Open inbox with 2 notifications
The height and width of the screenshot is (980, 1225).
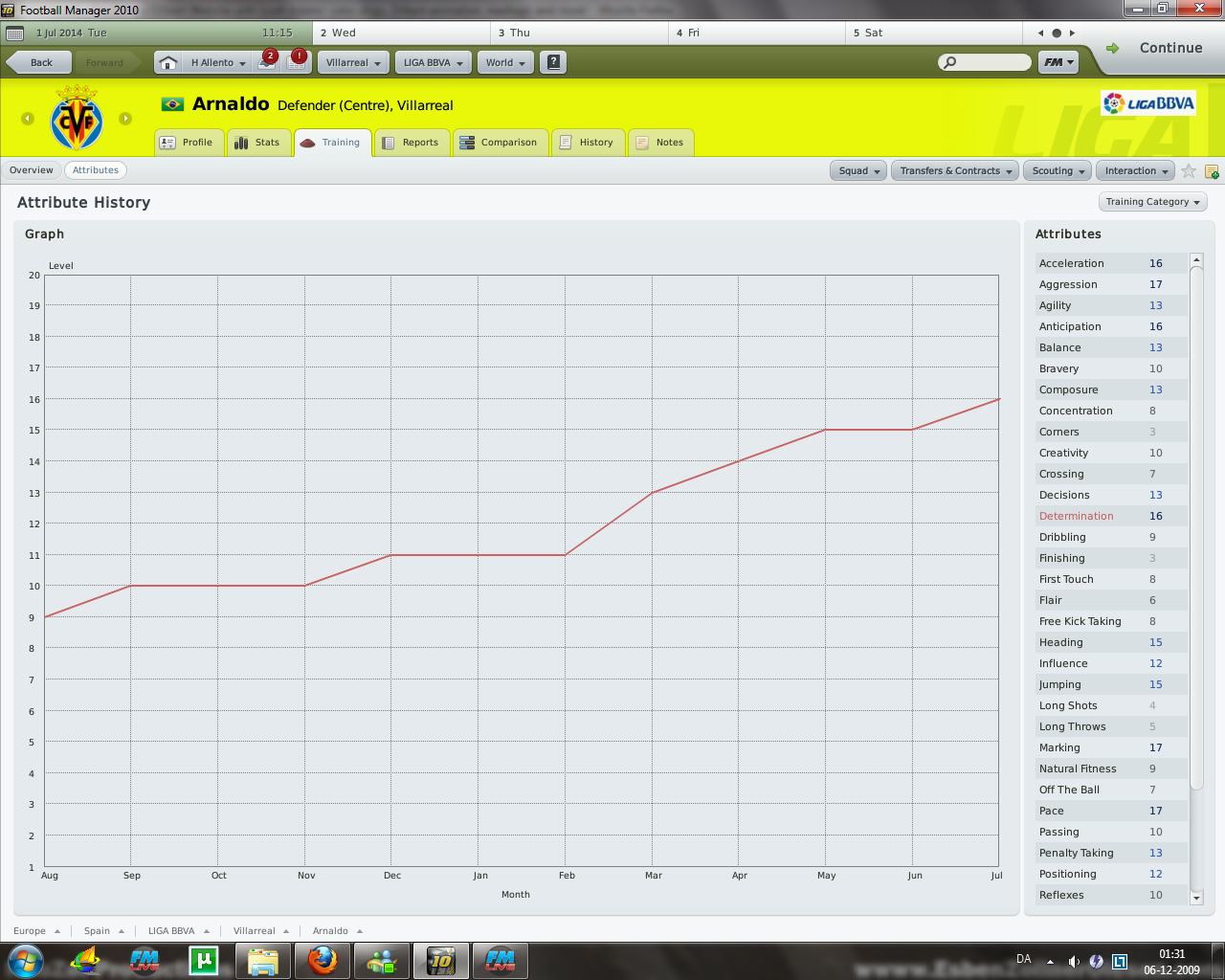269,60
